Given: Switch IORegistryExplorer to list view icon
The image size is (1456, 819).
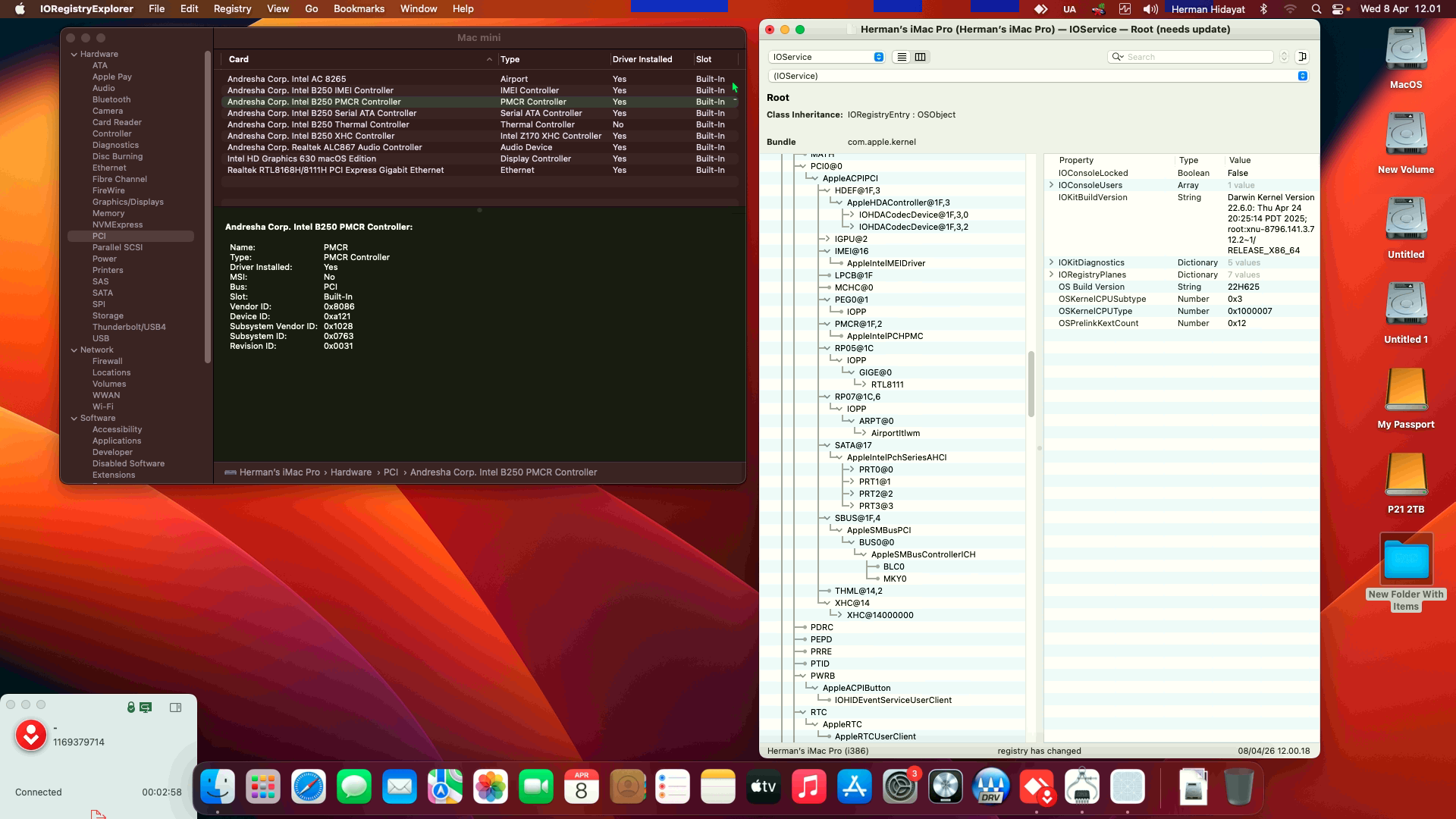Looking at the screenshot, I should 901,57.
